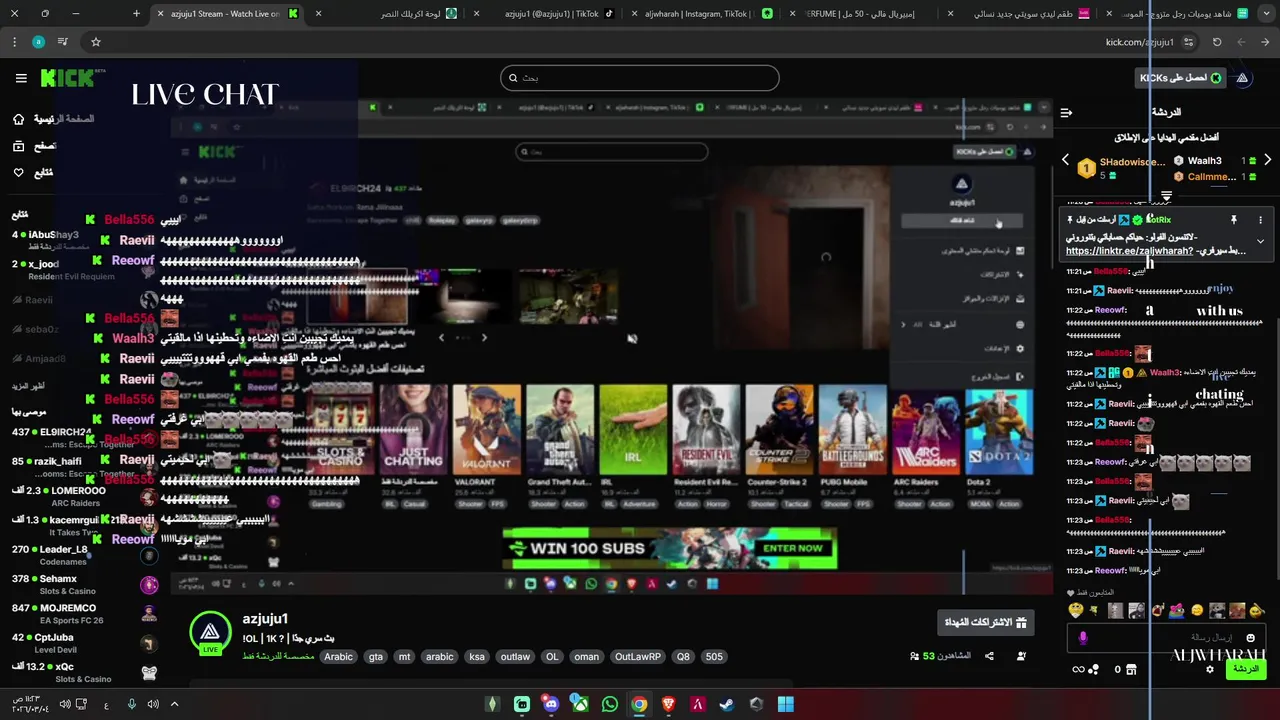Show hidden system tray icons
The image size is (1280, 720).
174,704
